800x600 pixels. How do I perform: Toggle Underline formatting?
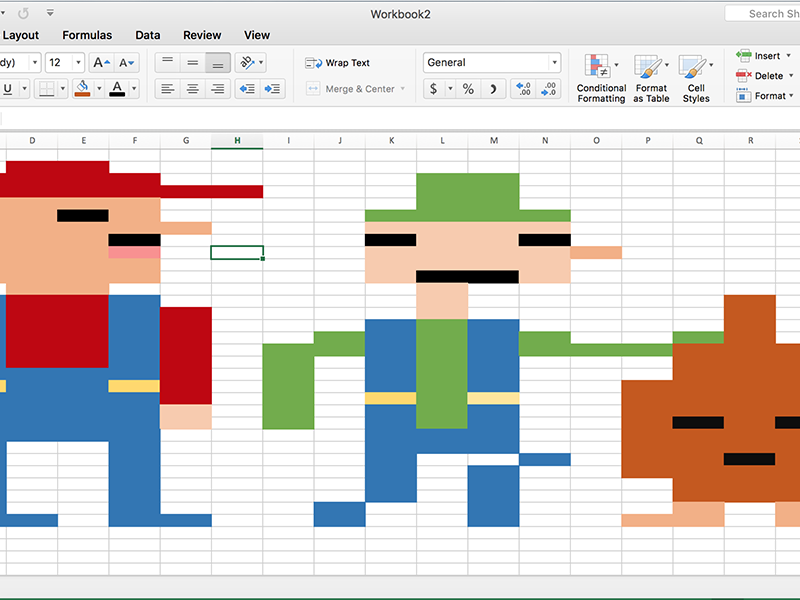pos(8,89)
